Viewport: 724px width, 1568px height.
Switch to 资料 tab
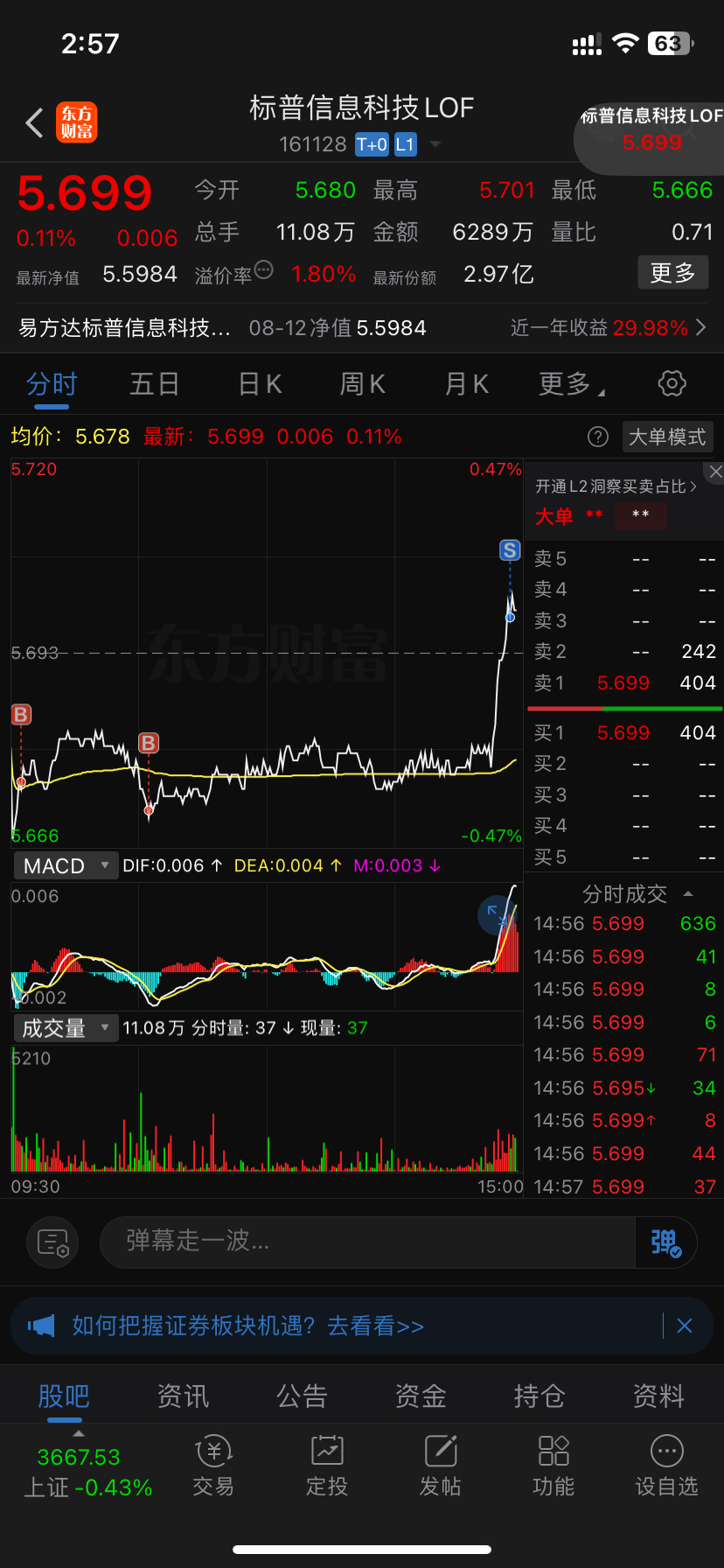[x=658, y=1396]
